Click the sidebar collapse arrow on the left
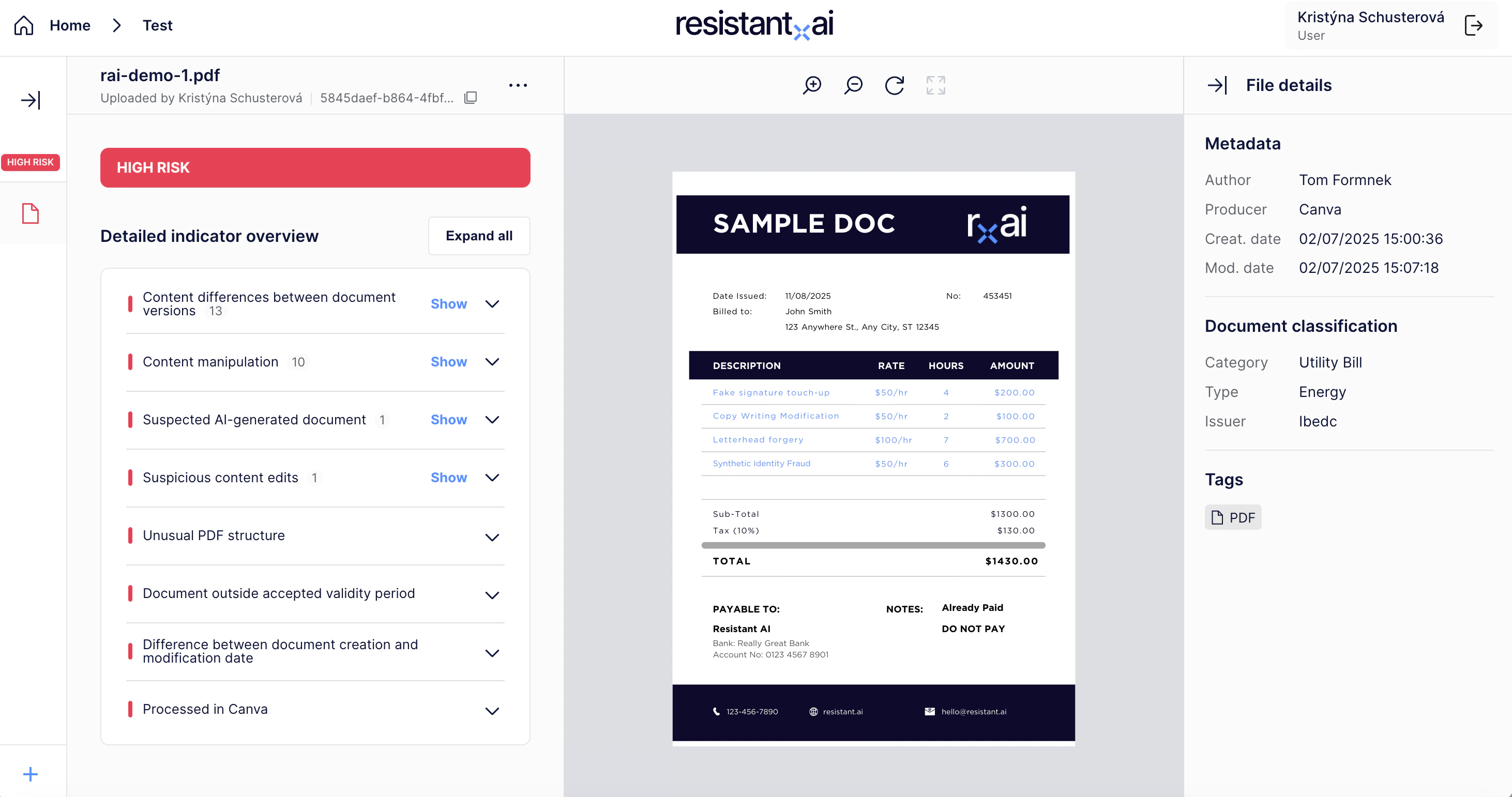 [31, 100]
